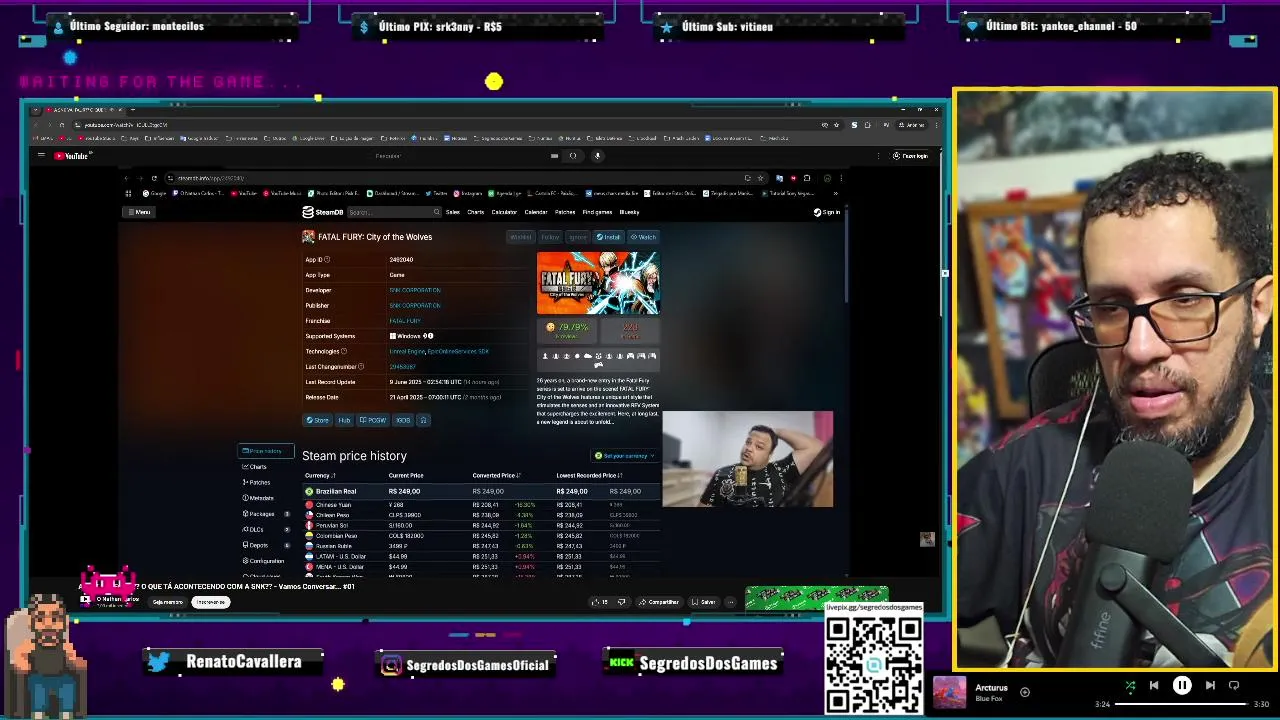The height and width of the screenshot is (720, 1280).
Task: Click the Chinese Yuan row
Action: point(482,505)
